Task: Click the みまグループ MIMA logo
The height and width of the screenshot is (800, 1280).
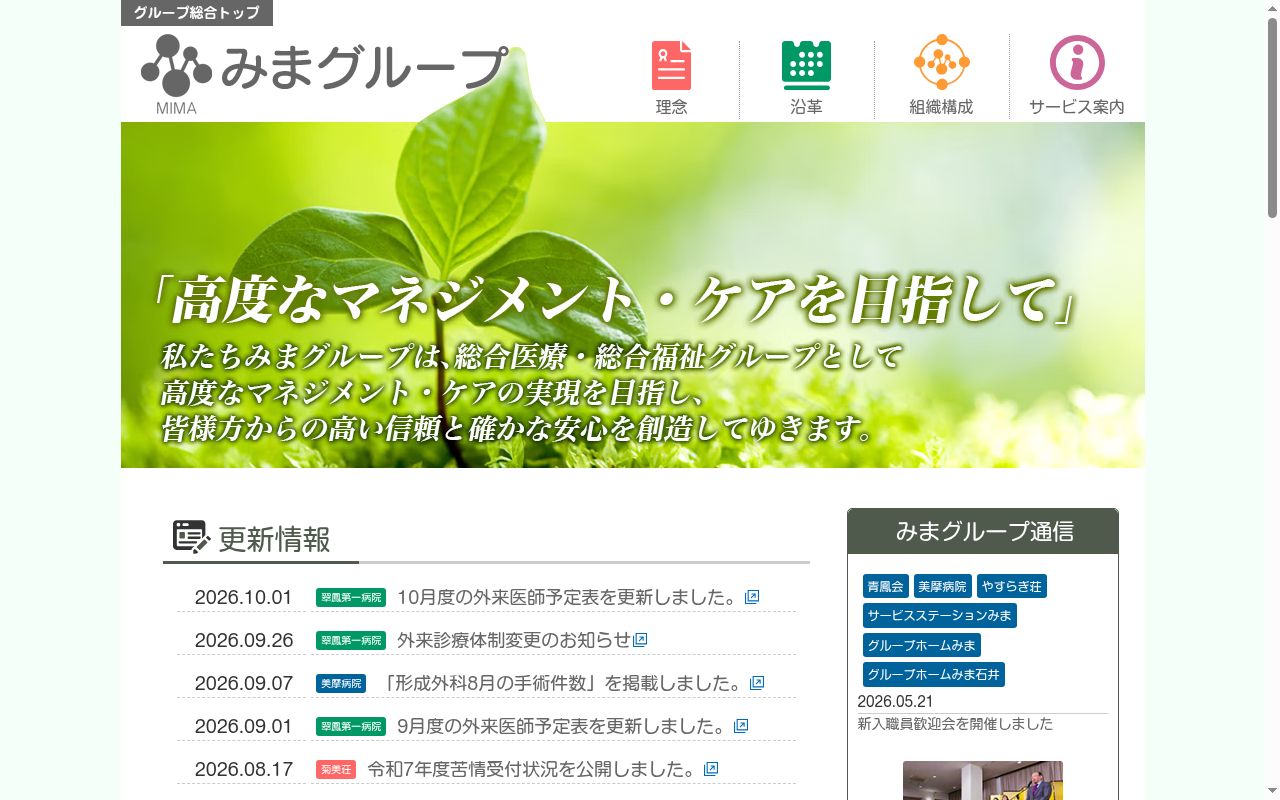Action: [x=324, y=74]
